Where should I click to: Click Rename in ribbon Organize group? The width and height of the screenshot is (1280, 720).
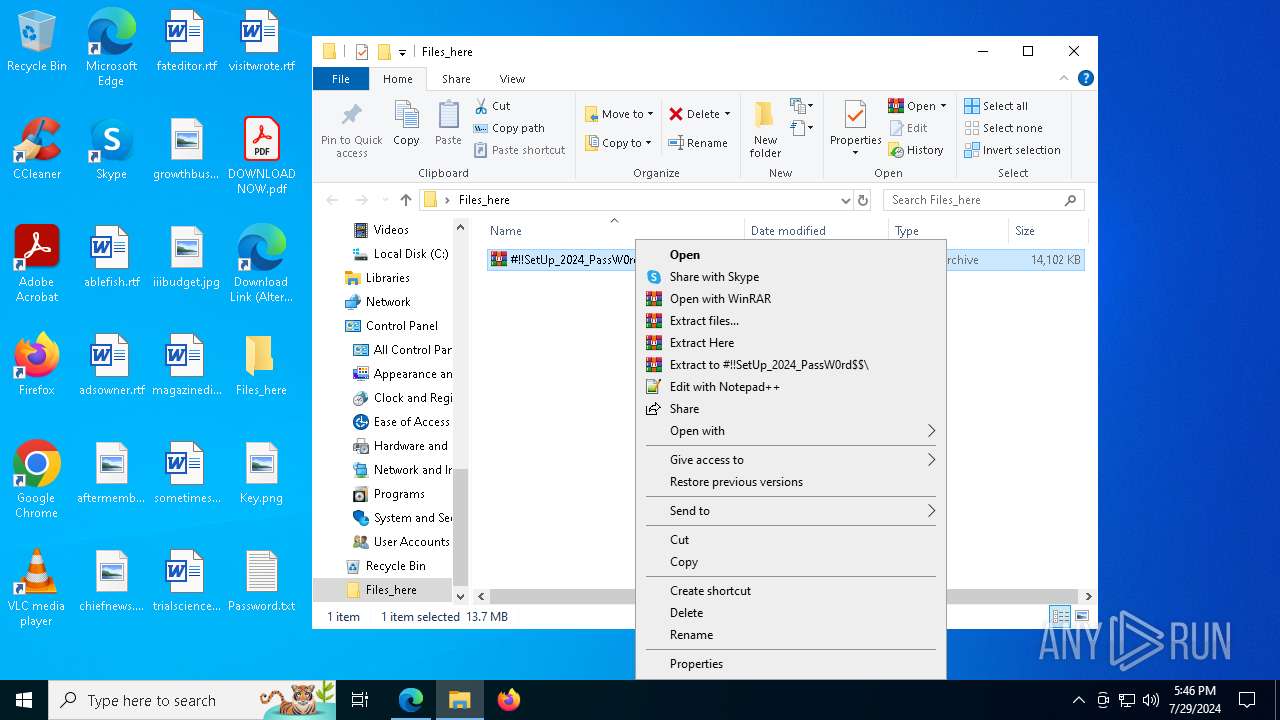(698, 143)
